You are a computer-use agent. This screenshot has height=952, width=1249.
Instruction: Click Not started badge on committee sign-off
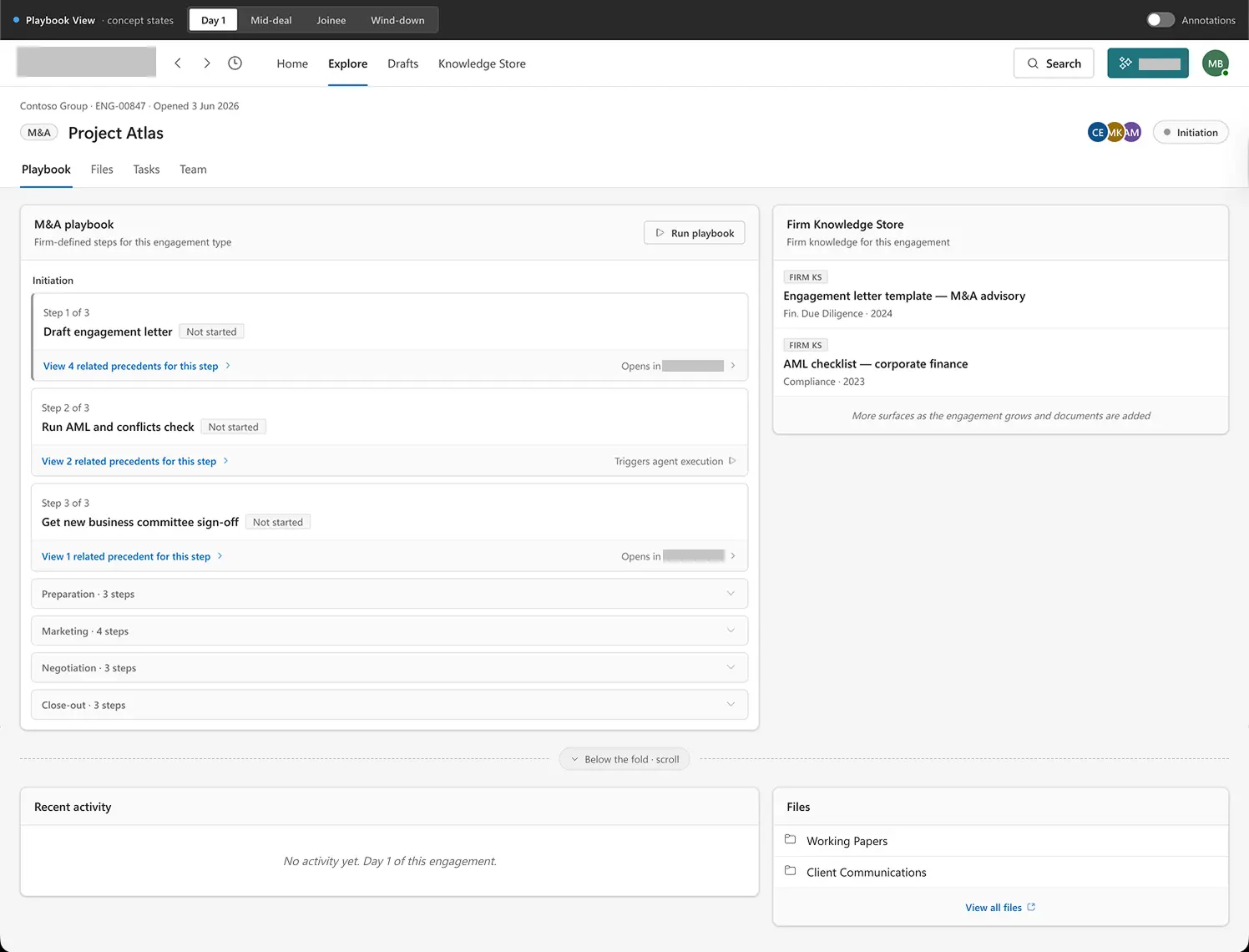pyautogui.click(x=278, y=522)
